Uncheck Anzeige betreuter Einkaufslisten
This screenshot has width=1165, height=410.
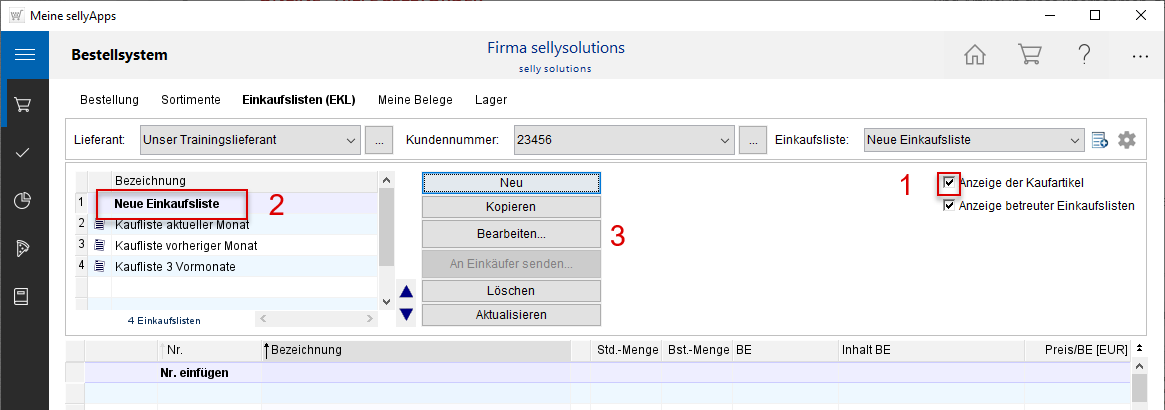[949, 206]
